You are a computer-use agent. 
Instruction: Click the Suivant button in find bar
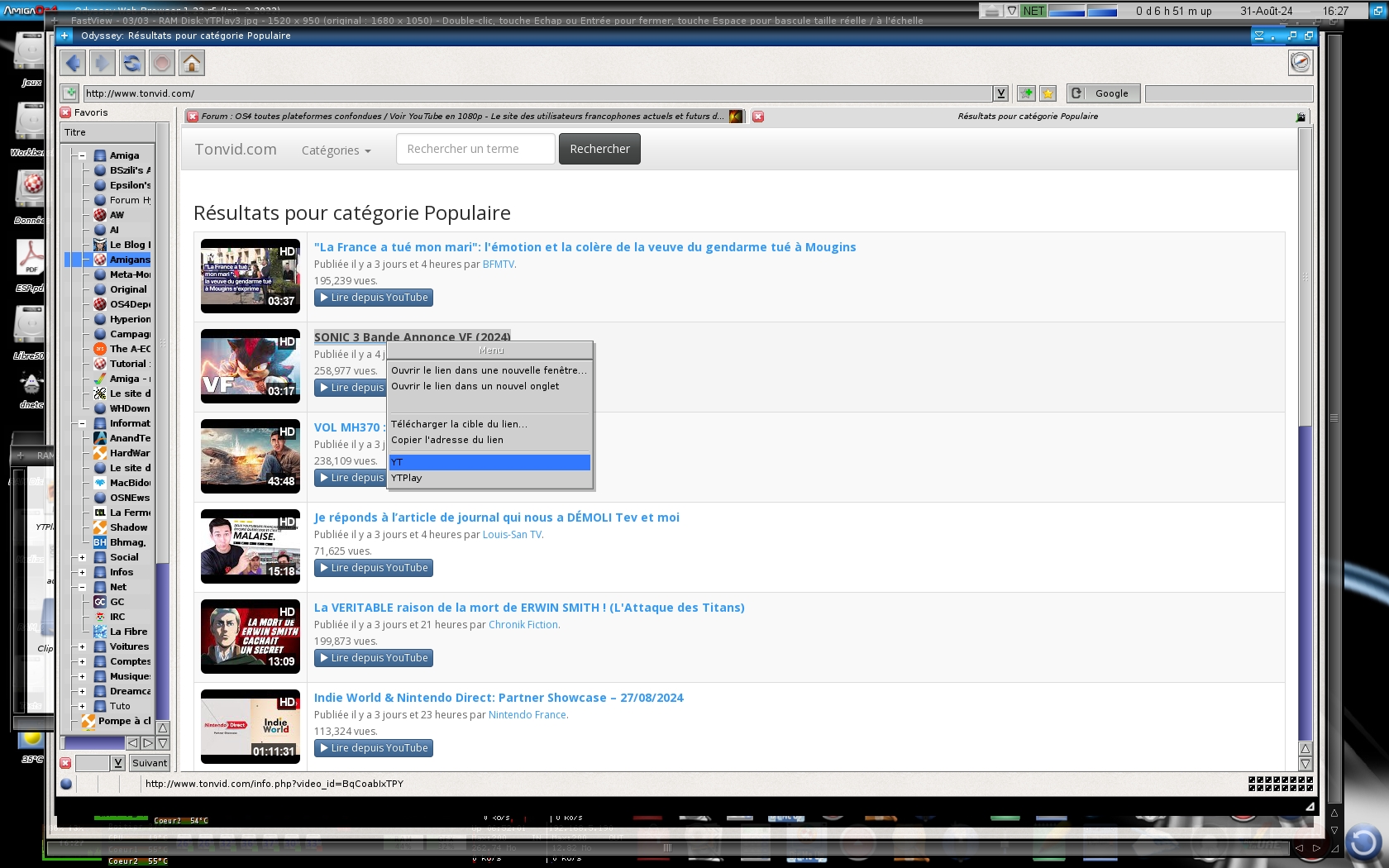tap(150, 763)
